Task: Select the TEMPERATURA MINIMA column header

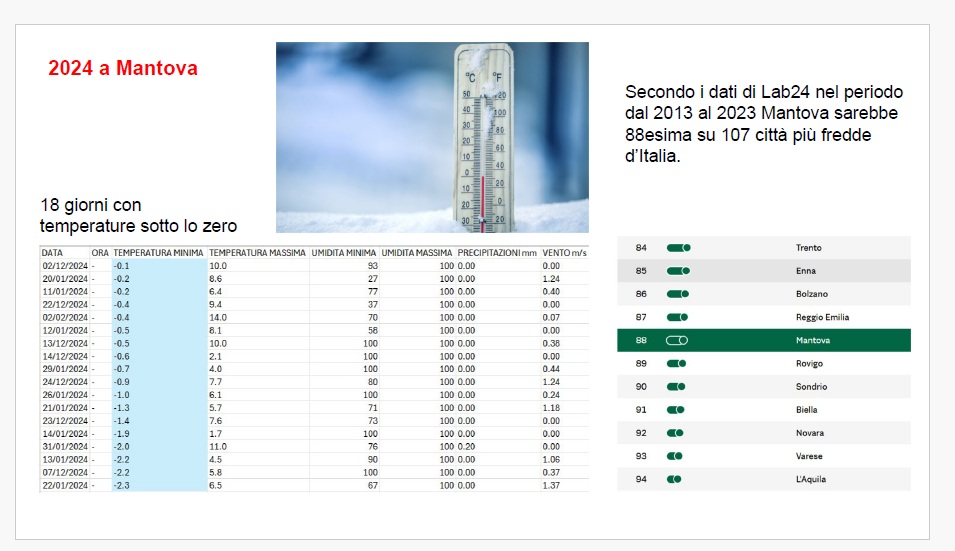Action: pyautogui.click(x=158, y=253)
